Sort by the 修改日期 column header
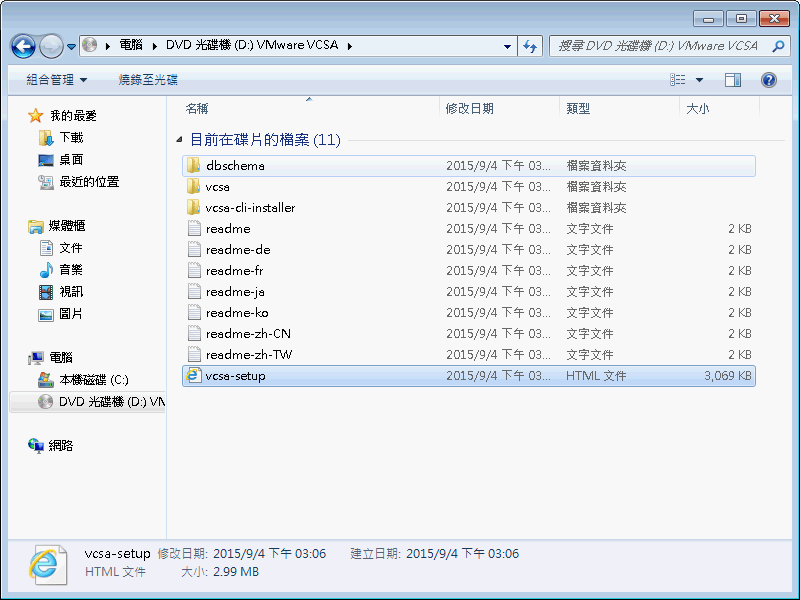 pyautogui.click(x=469, y=109)
